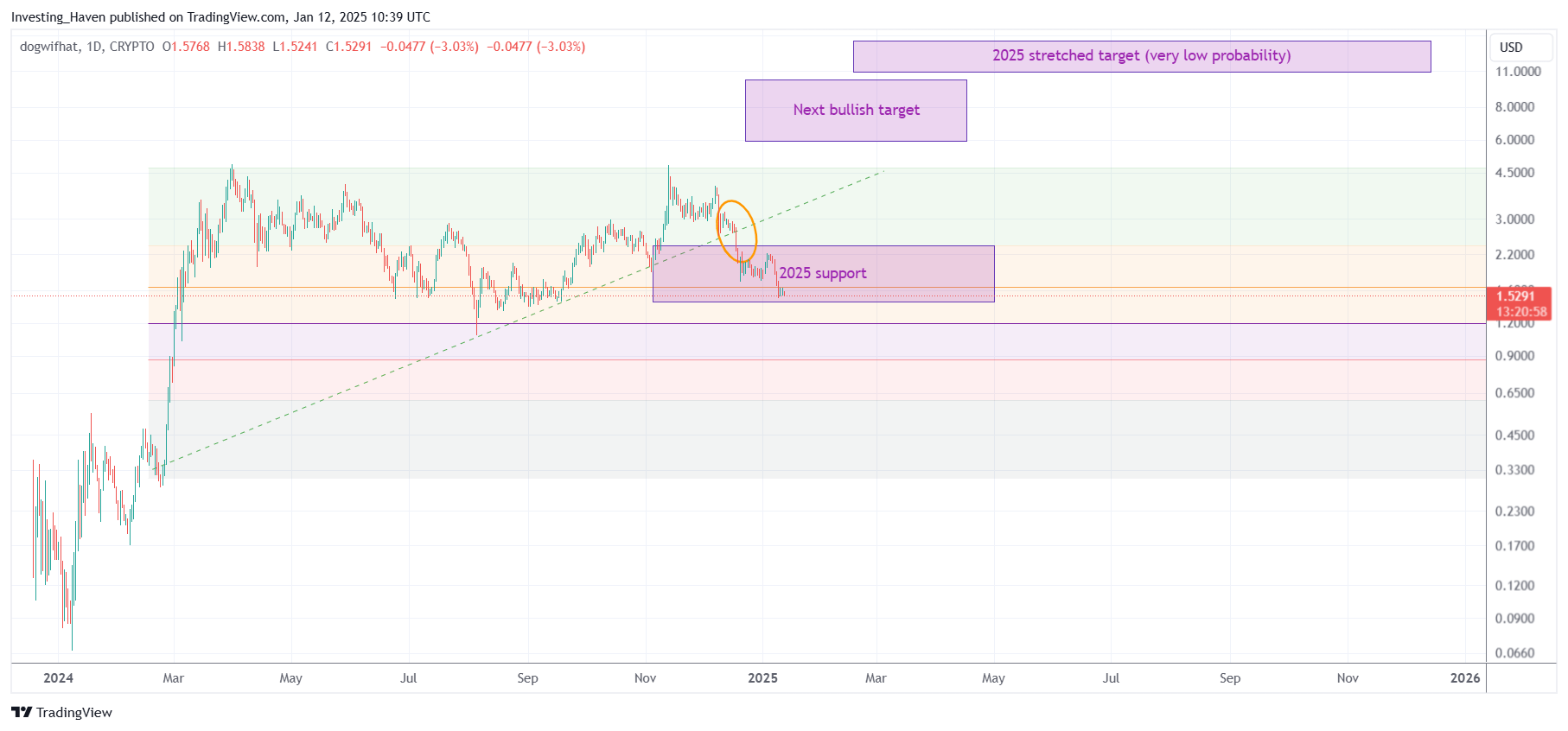This screenshot has width=1568, height=731.
Task: Click the 'dogwifhat, 1D, CRYPTO' symbol title
Action: coord(87,47)
